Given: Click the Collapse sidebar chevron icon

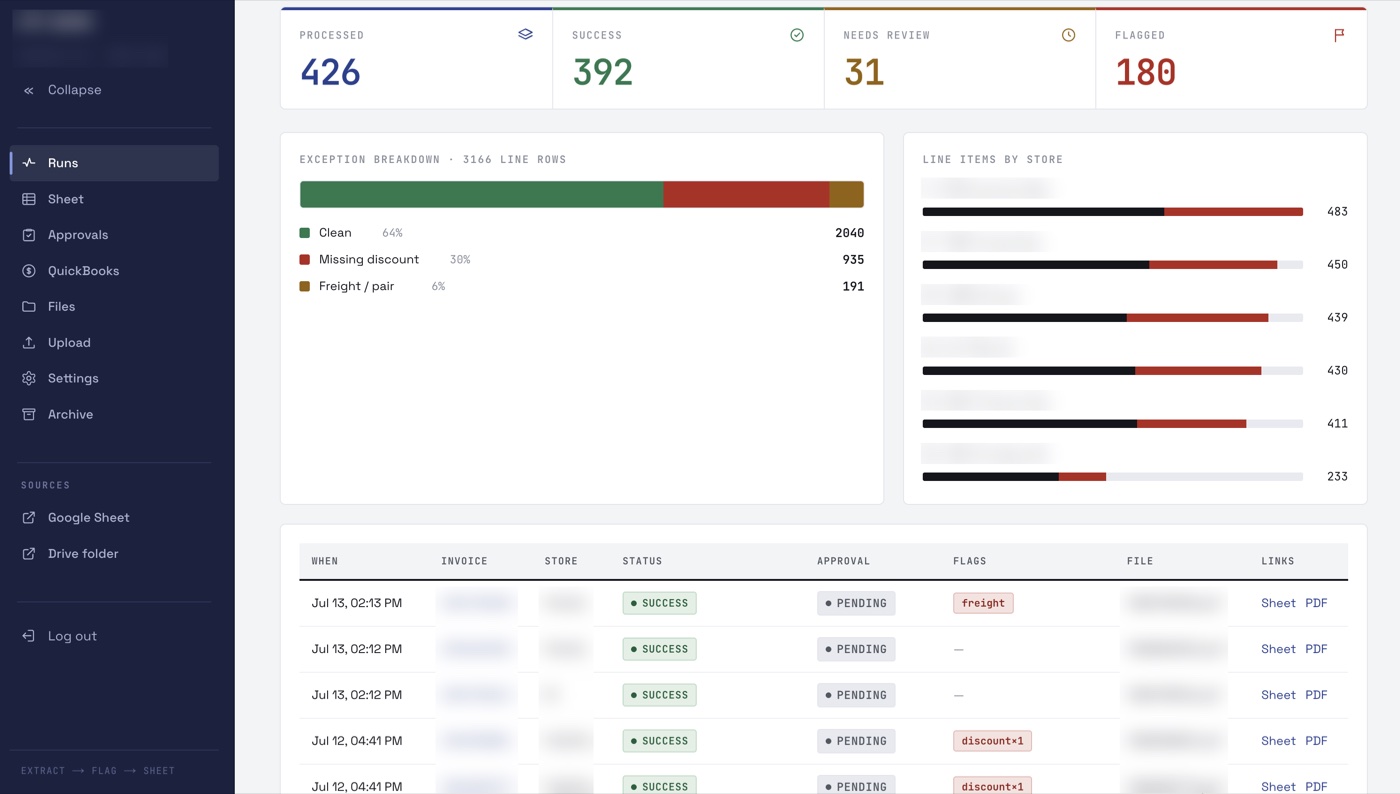Looking at the screenshot, I should tap(29, 90).
